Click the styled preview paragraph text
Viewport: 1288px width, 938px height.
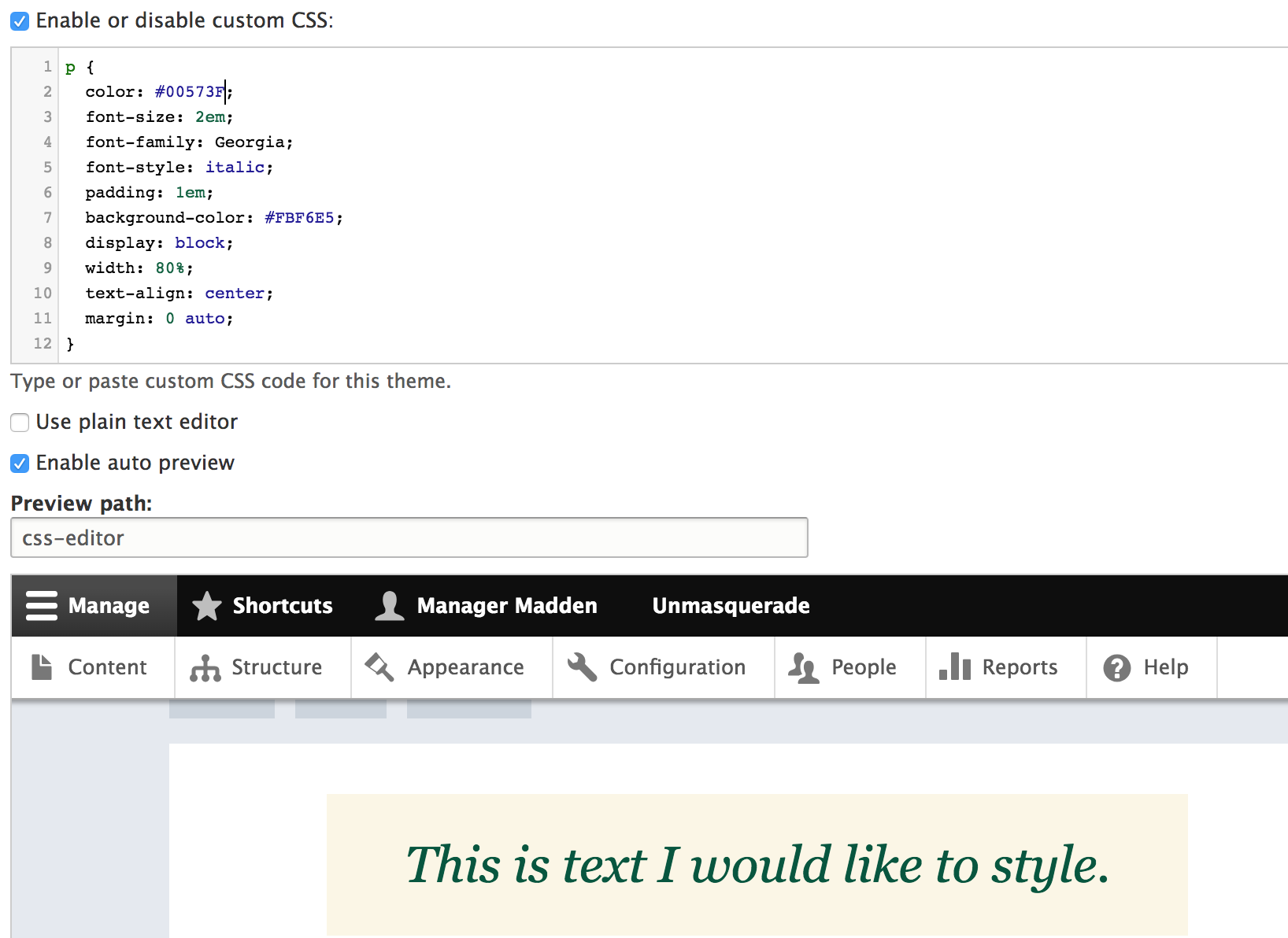[757, 865]
